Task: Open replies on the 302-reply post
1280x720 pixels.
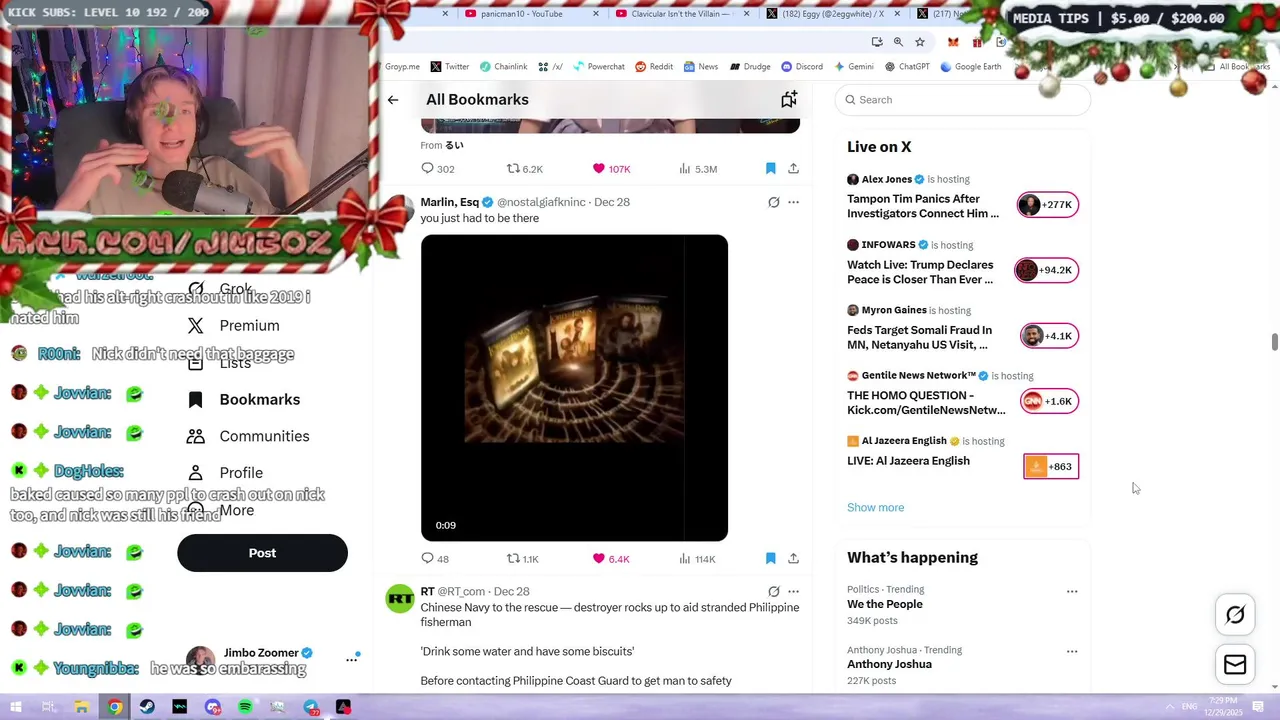Action: (437, 169)
